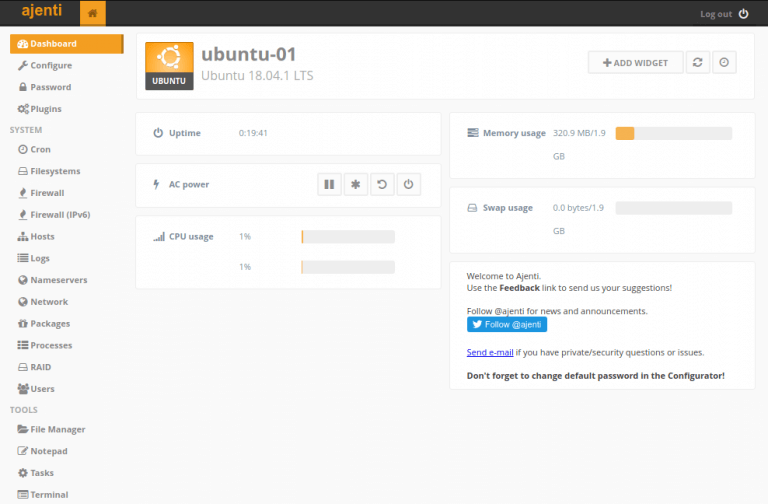The image size is (768, 504).
Task: Click the Log out link
Action: (x=716, y=14)
